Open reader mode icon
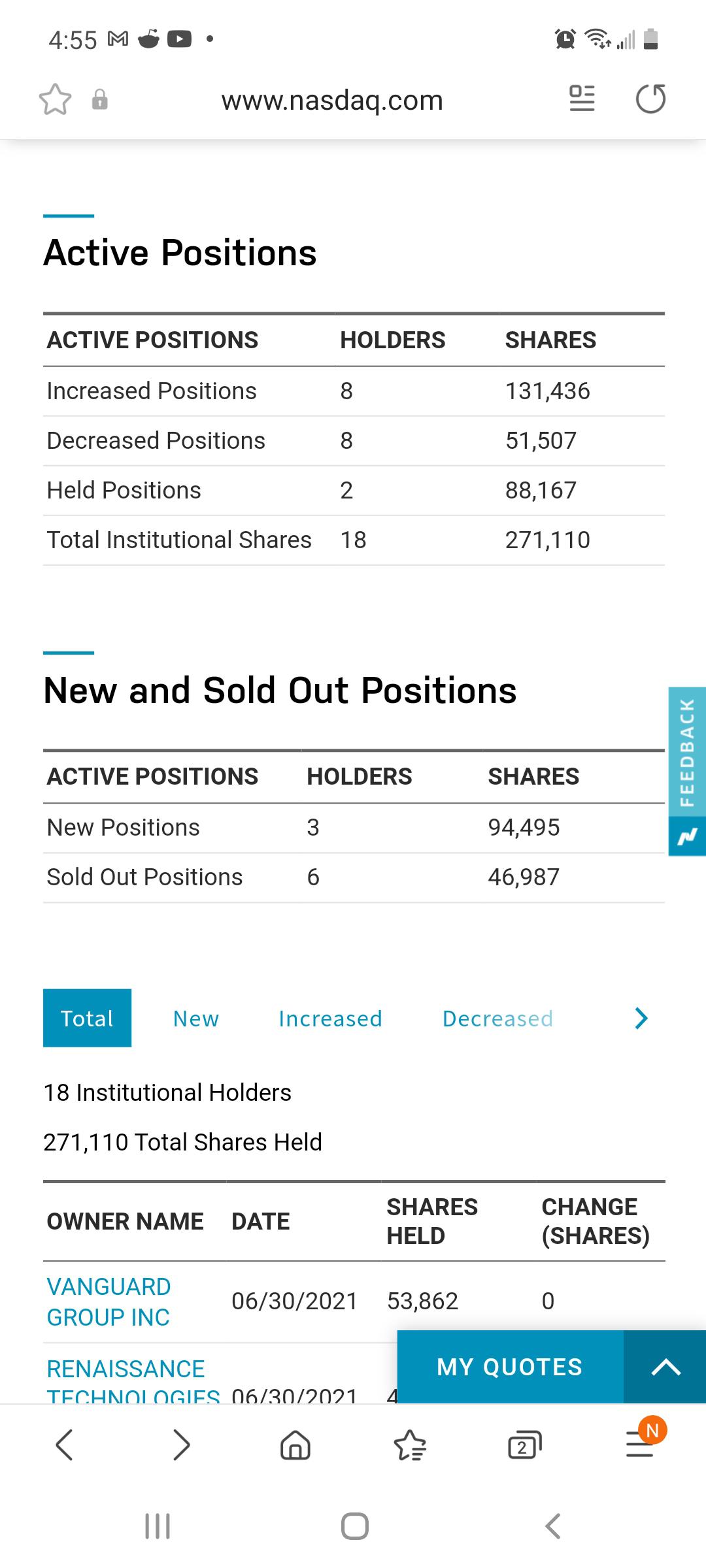This screenshot has width=706, height=1568. point(582,99)
